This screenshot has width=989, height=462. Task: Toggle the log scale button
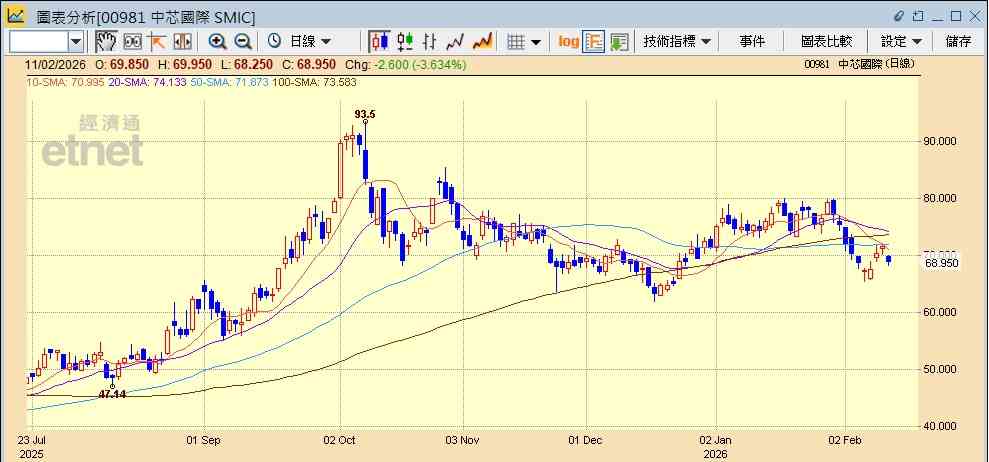[568, 42]
